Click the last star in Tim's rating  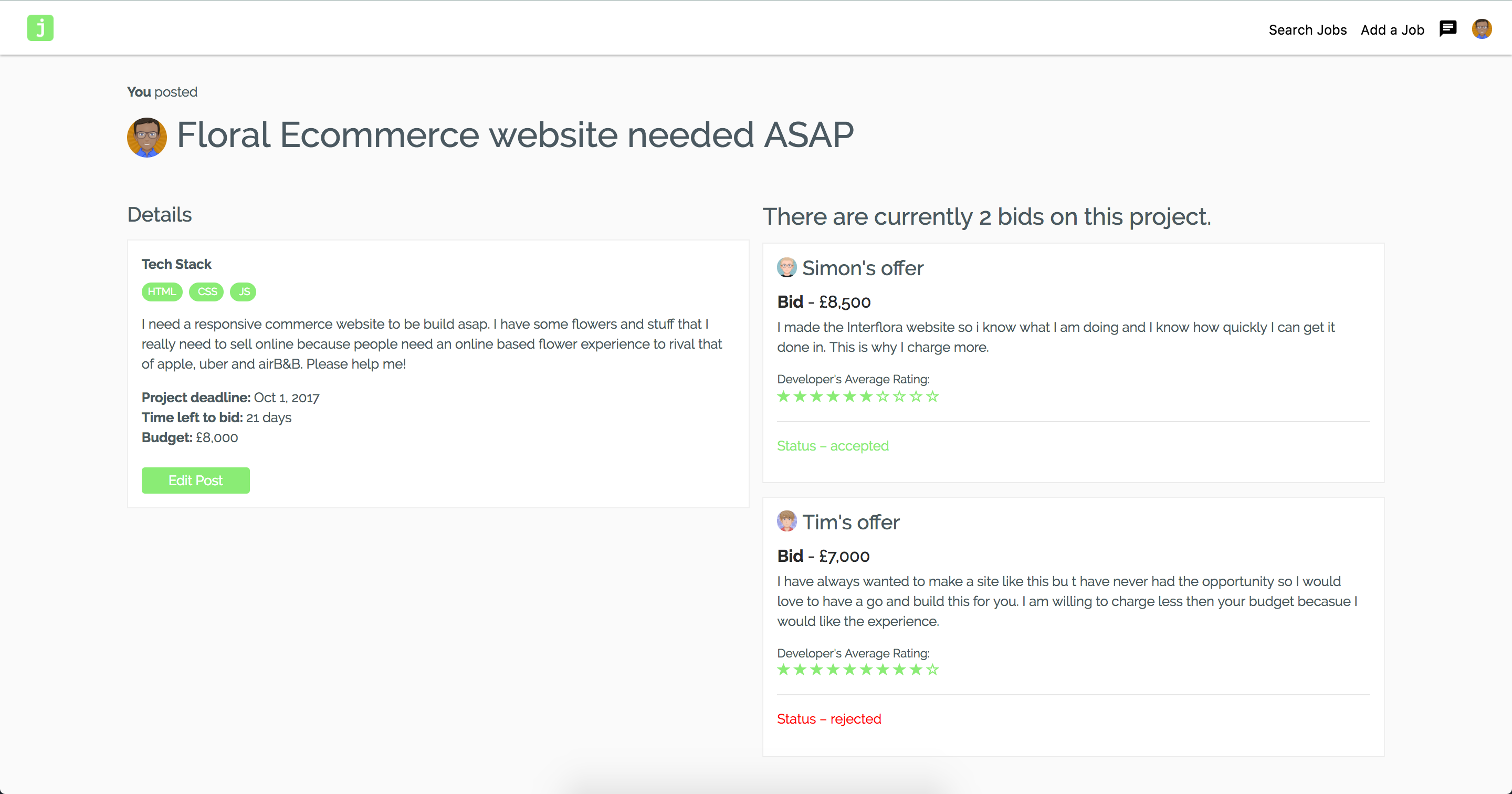coord(933,670)
